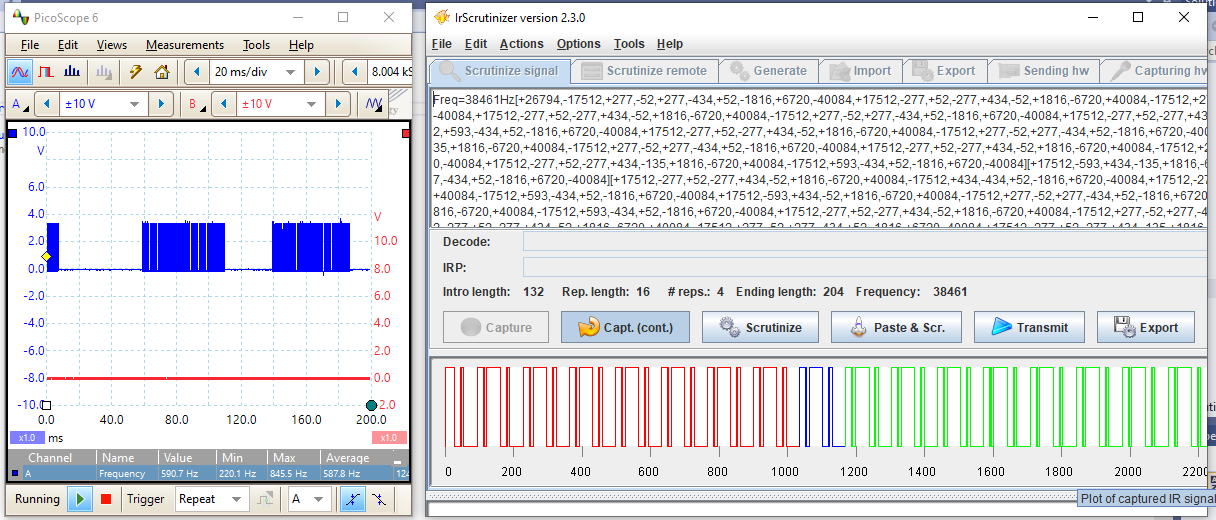Image resolution: width=1216 pixels, height=520 pixels.
Task: Open the Measurements menu in PicoScope
Action: click(185, 45)
